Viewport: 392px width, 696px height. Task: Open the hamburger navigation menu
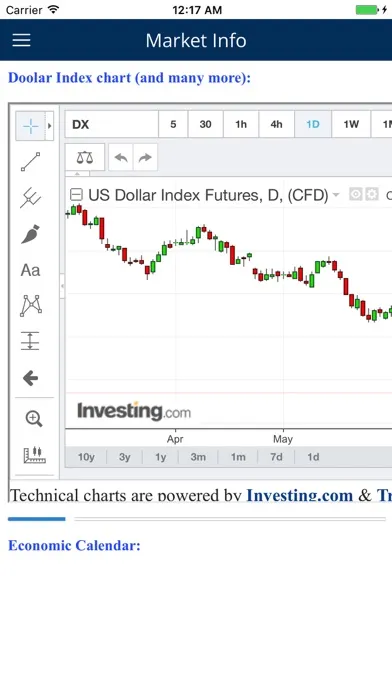point(21,40)
